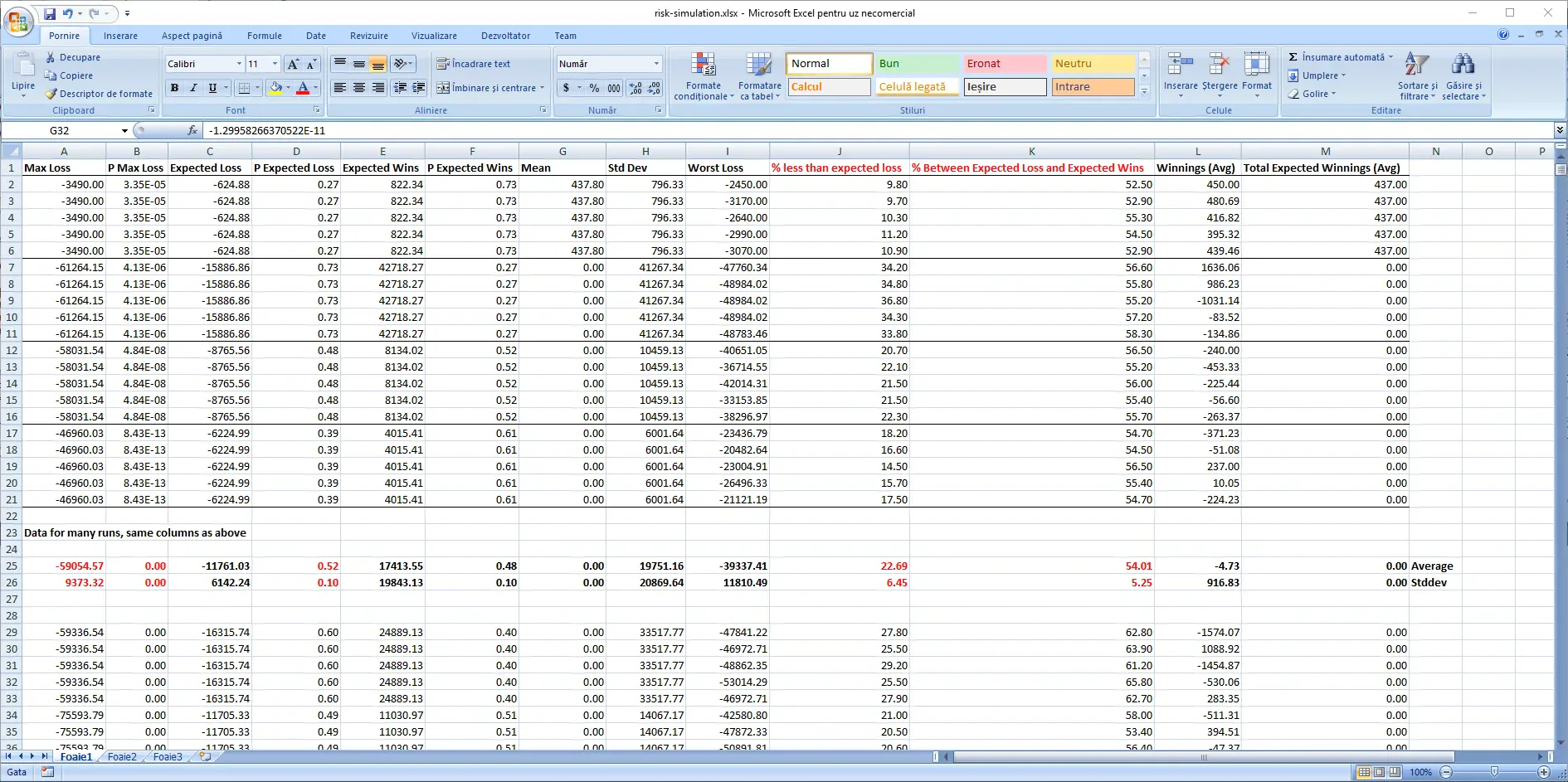The image size is (1568, 782).
Task: Open the Număr number format dropdown
Action: click(656, 64)
